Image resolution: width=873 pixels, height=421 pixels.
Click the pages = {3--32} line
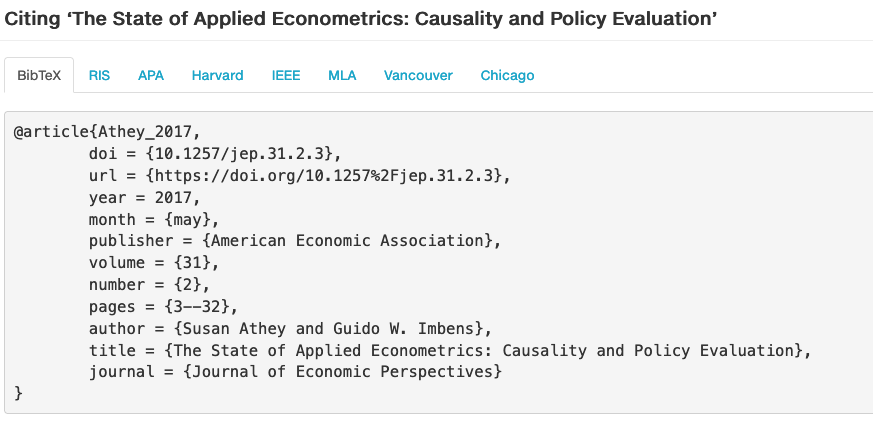pyautogui.click(x=163, y=307)
